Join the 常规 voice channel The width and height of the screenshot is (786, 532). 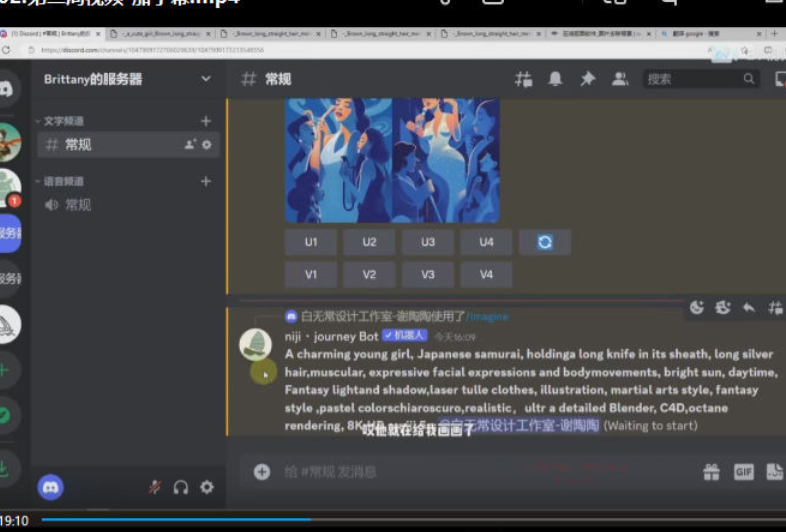(78, 205)
